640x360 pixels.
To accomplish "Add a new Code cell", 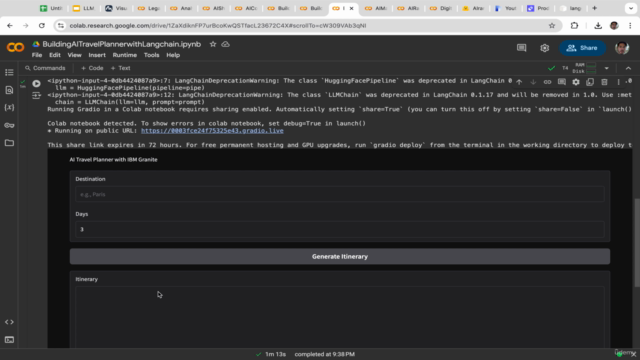I will point(92,68).
